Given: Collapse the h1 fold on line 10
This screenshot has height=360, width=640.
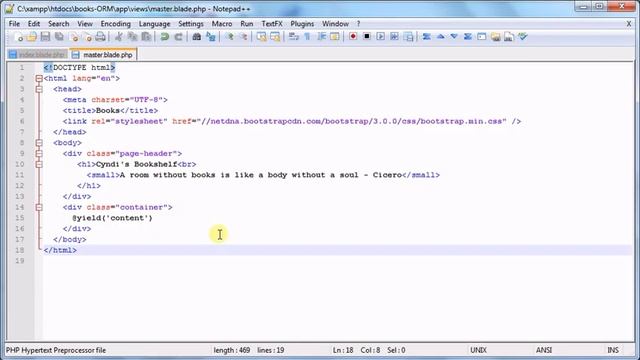Looking at the screenshot, I should (39, 164).
